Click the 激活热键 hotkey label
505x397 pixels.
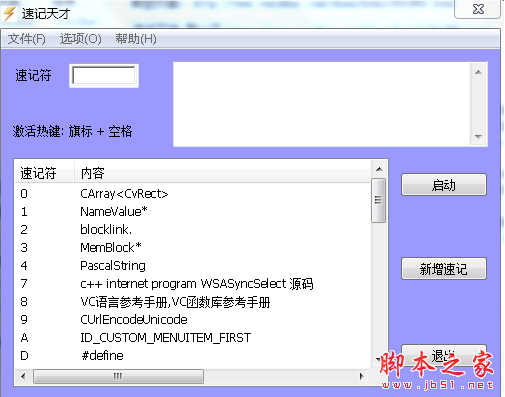pos(72,132)
